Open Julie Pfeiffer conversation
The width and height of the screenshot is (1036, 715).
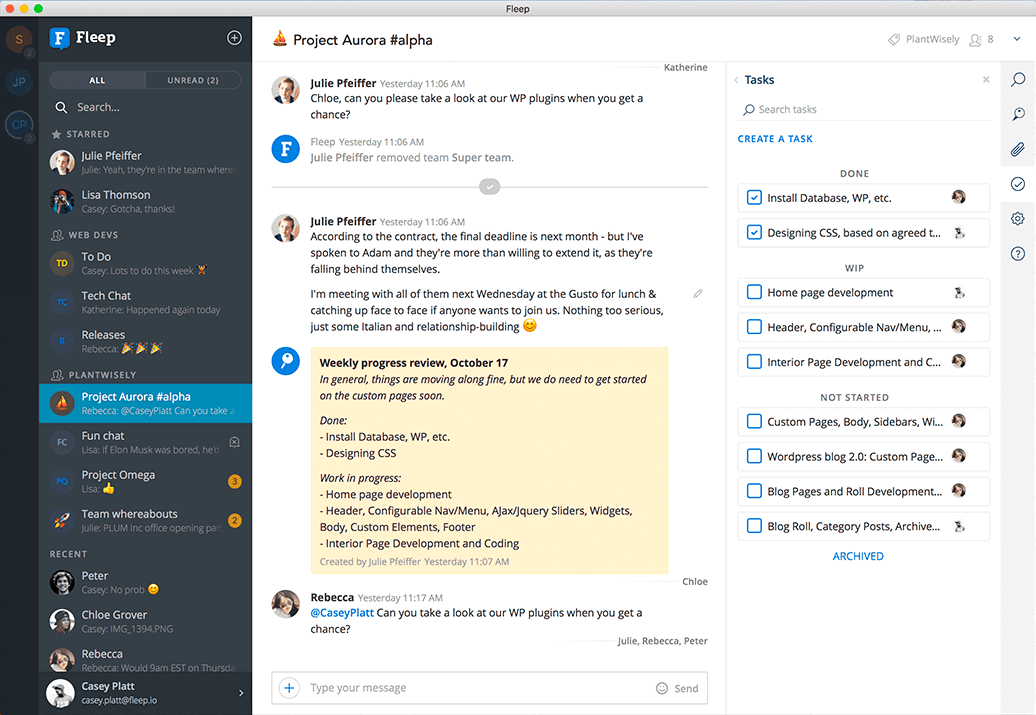tap(145, 163)
